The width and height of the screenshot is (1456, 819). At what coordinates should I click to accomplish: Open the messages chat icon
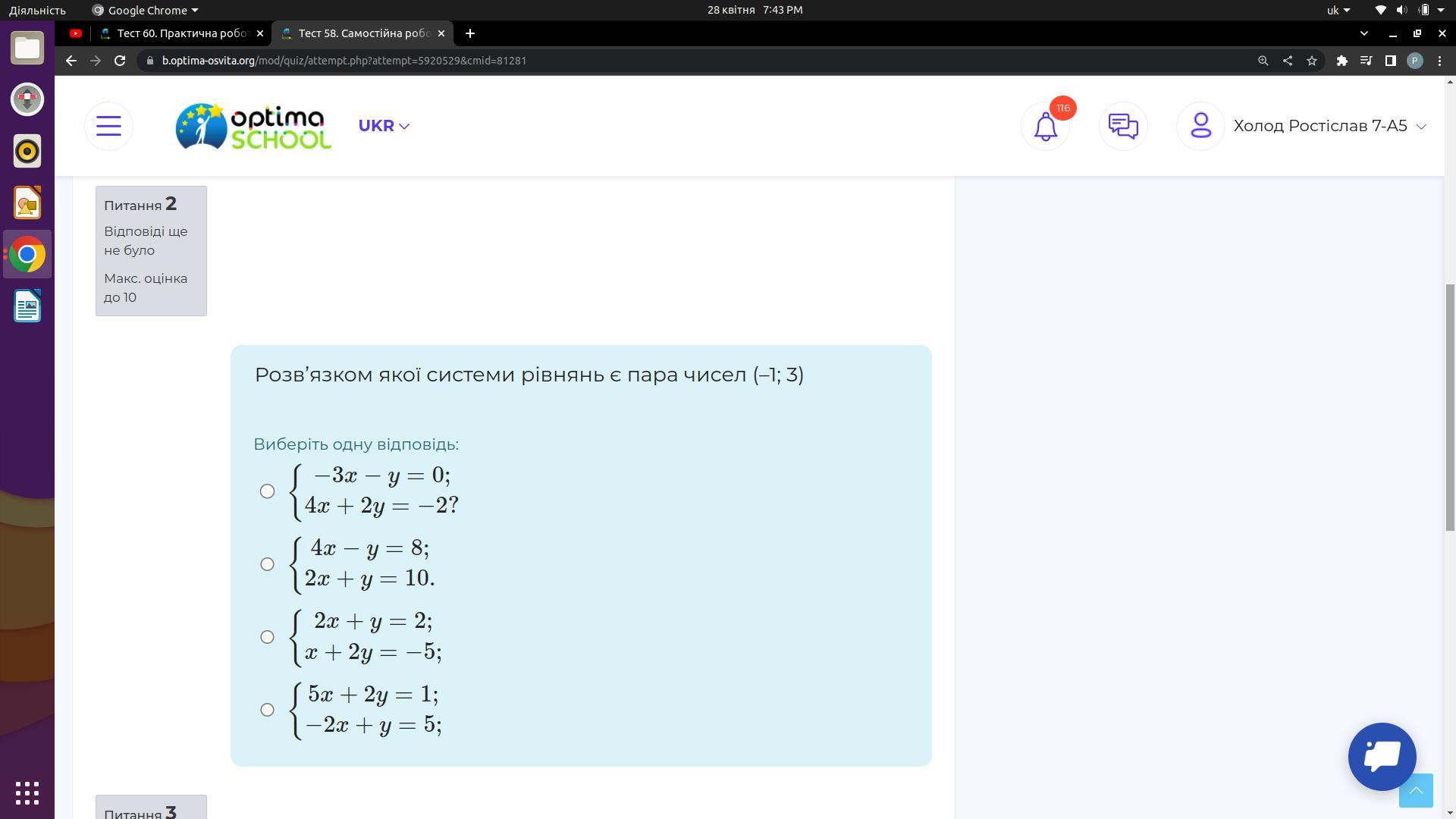[1122, 126]
